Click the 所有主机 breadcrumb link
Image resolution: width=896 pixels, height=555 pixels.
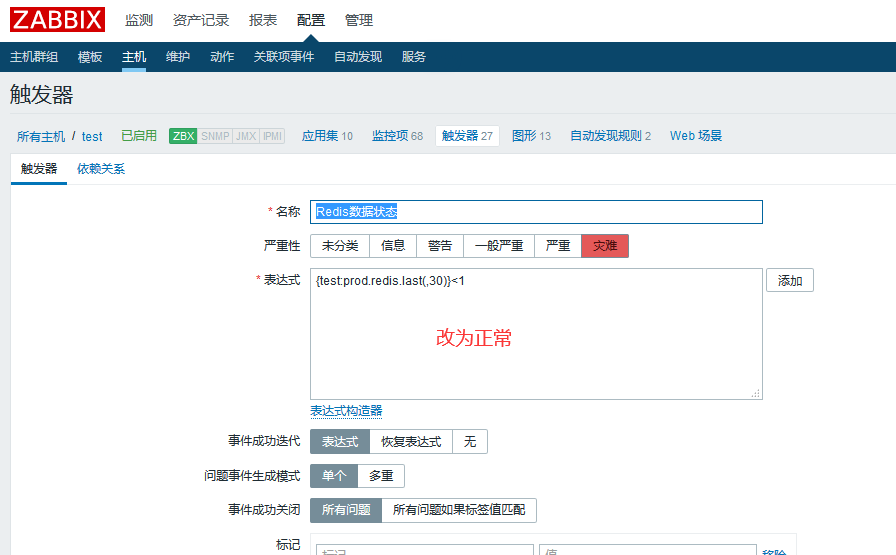[x=41, y=136]
